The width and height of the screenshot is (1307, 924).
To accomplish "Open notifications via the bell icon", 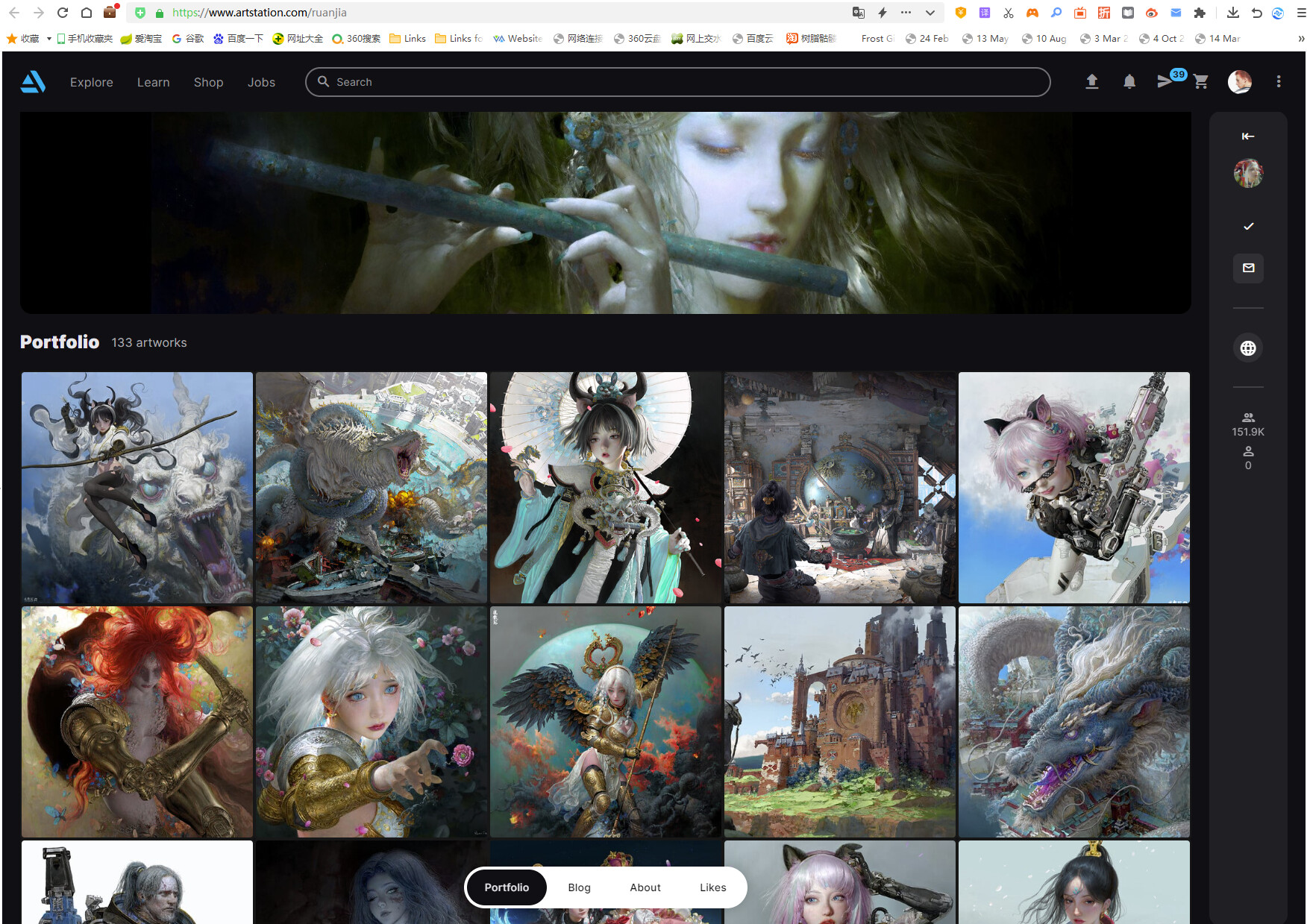I will tap(1129, 82).
